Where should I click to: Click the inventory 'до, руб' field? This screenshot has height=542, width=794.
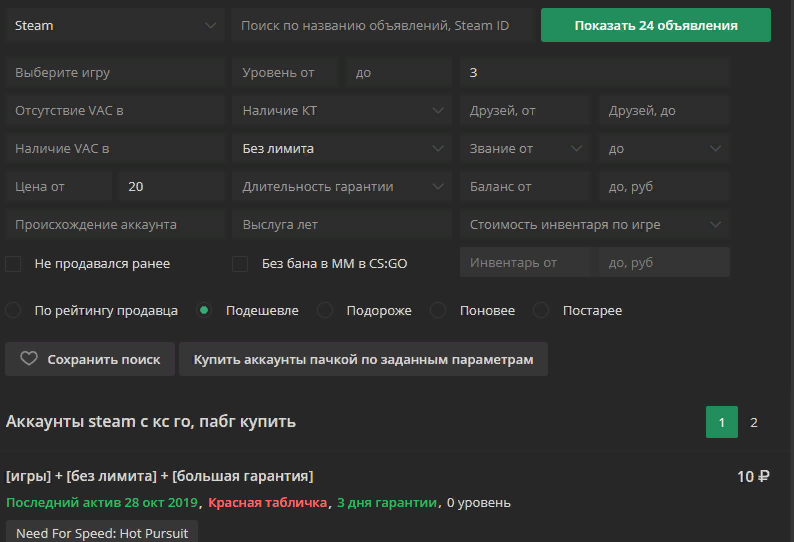coord(664,262)
